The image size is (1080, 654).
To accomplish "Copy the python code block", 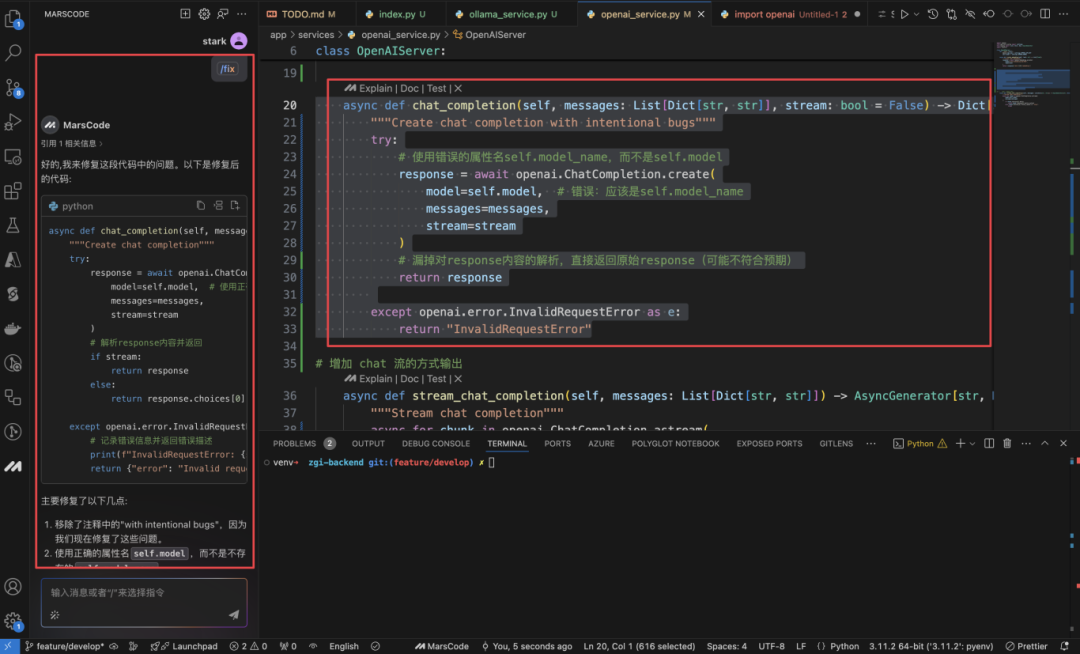I will [200, 205].
